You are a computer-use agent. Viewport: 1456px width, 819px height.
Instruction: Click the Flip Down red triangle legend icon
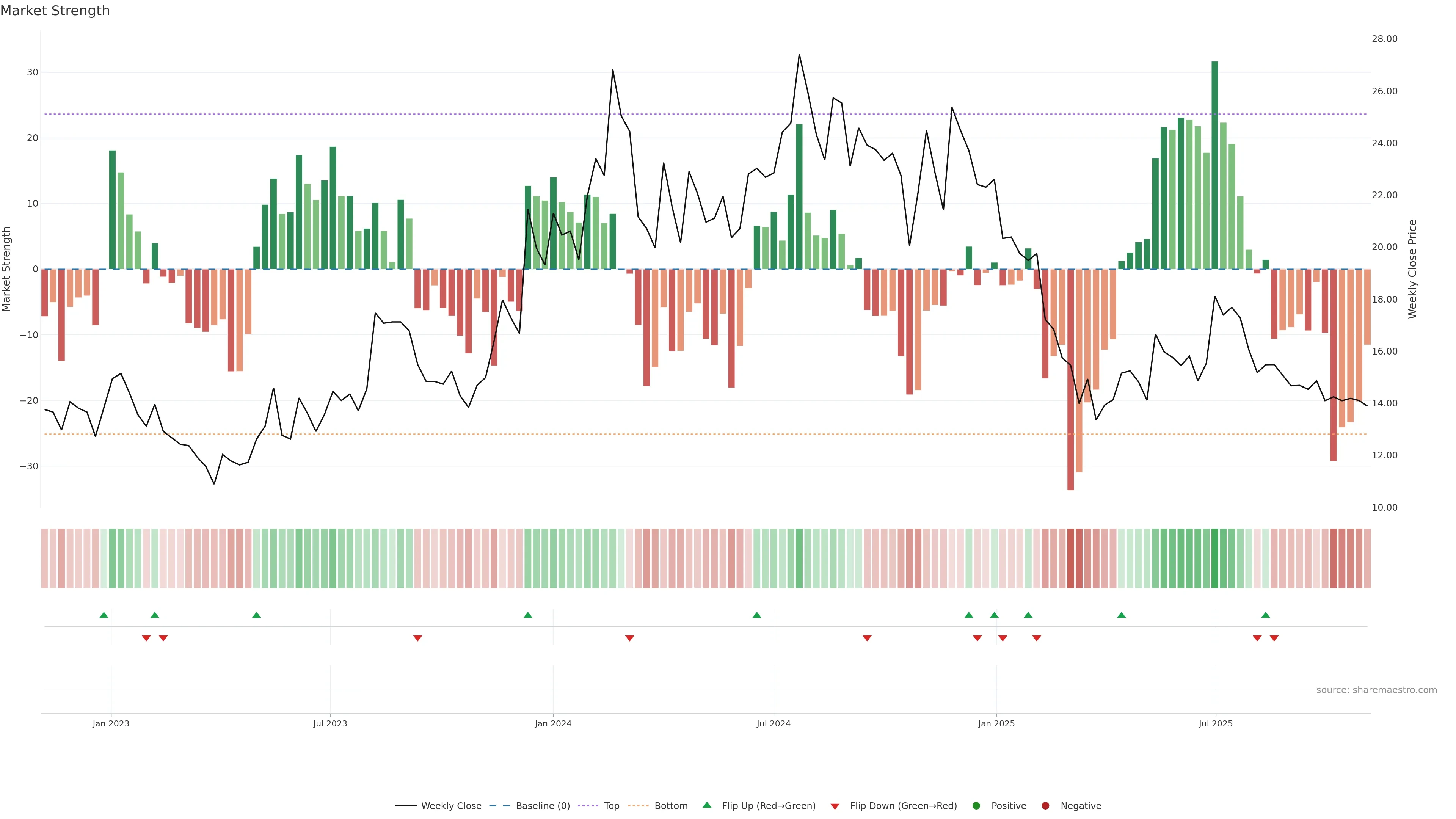click(835, 806)
